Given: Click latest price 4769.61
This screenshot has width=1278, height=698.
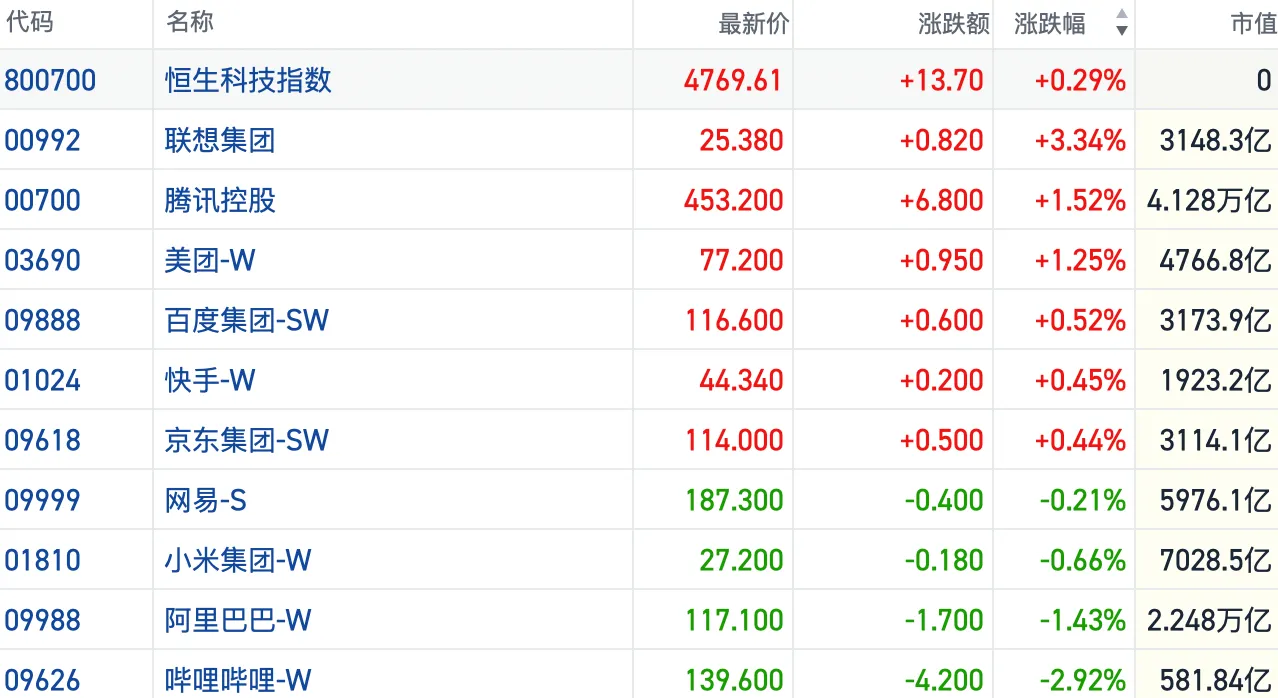Looking at the screenshot, I should click(x=733, y=80).
